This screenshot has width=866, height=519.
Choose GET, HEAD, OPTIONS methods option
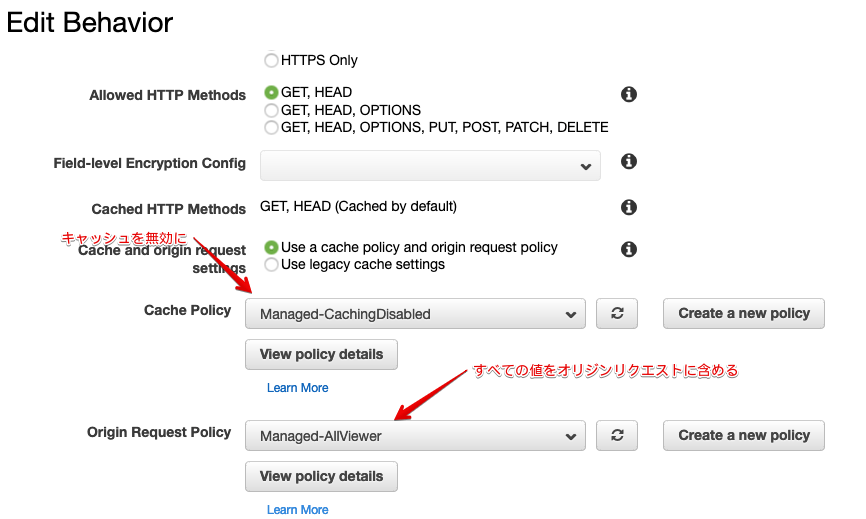click(271, 110)
